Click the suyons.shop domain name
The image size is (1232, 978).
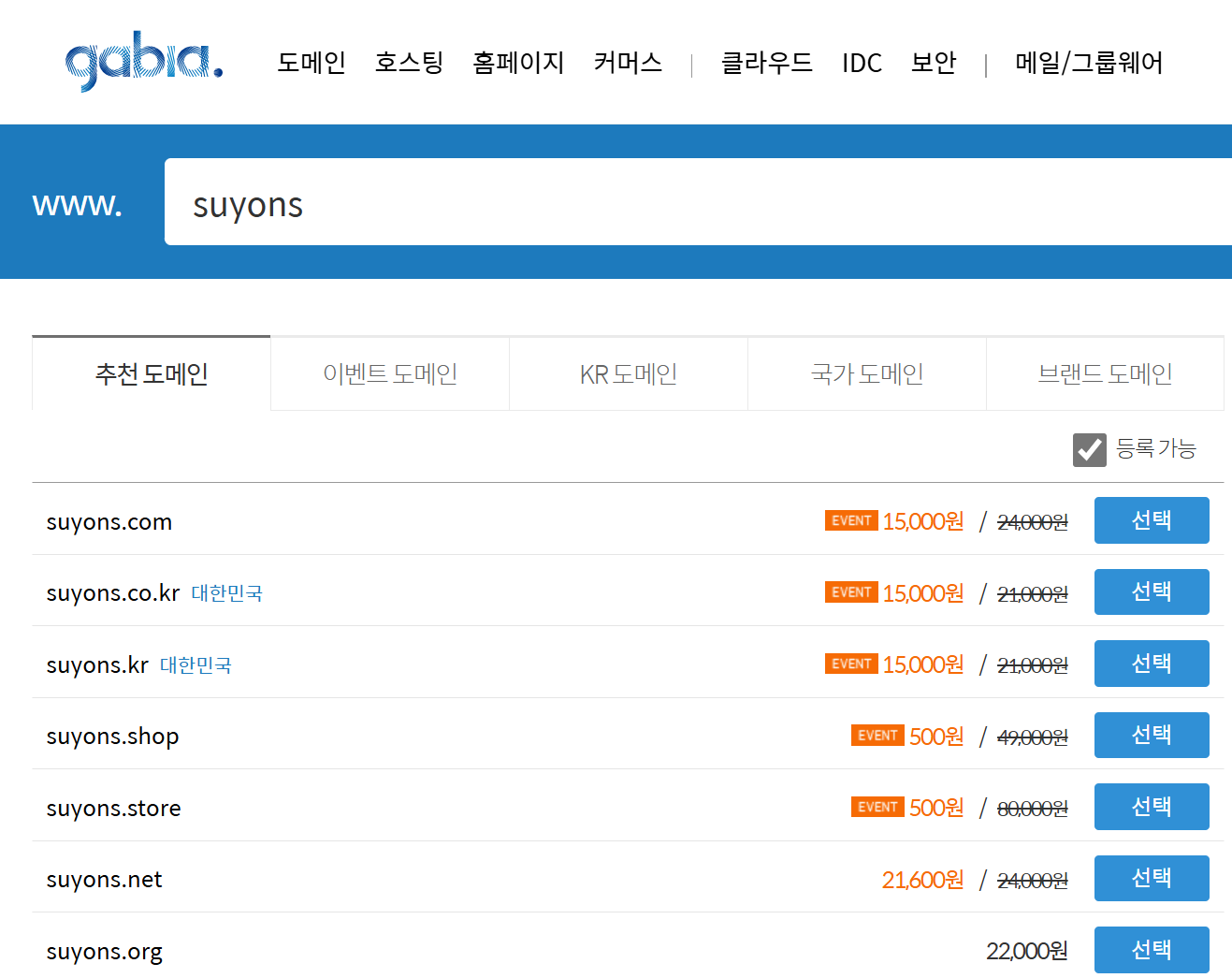[112, 737]
